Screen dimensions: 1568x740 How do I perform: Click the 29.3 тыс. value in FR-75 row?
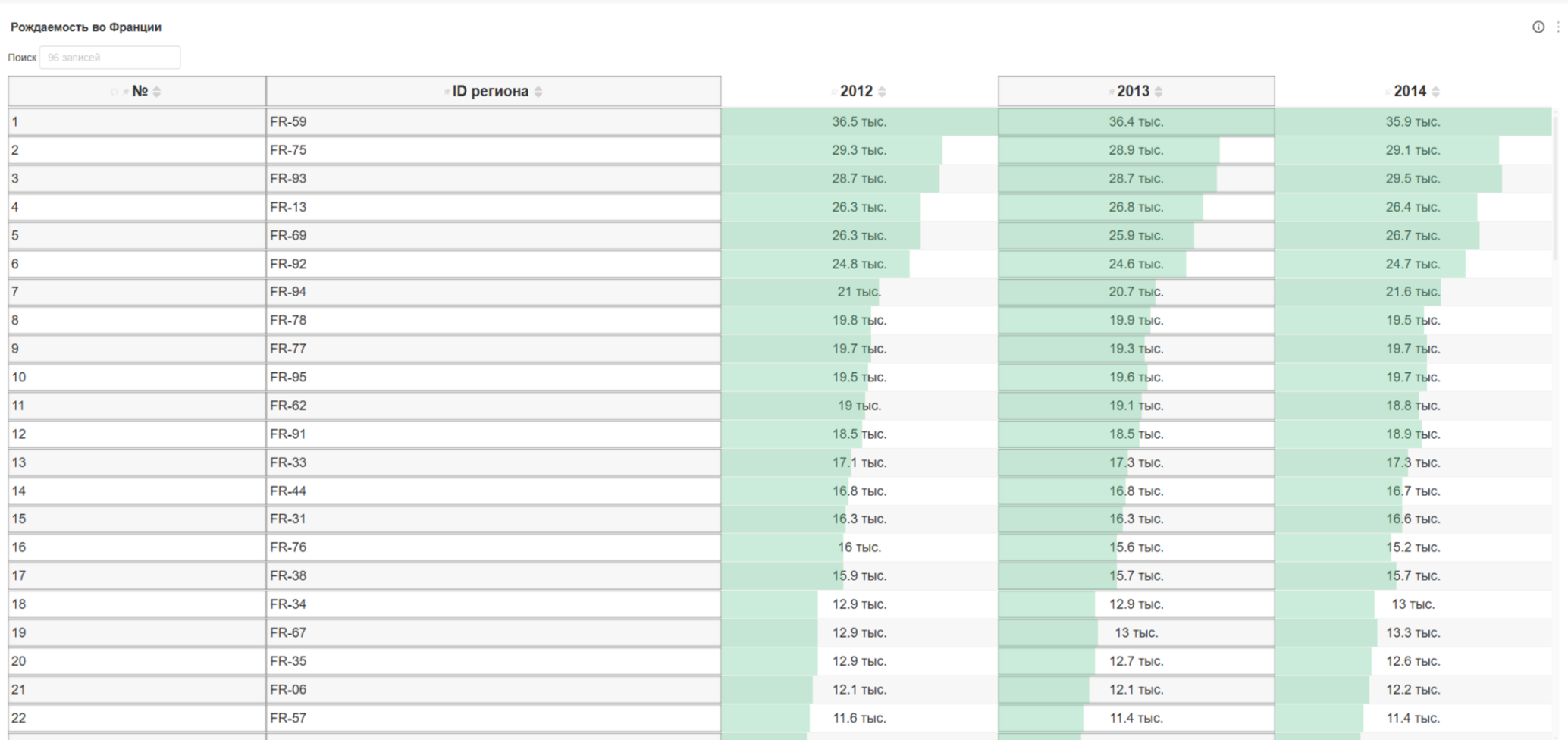pos(859,150)
